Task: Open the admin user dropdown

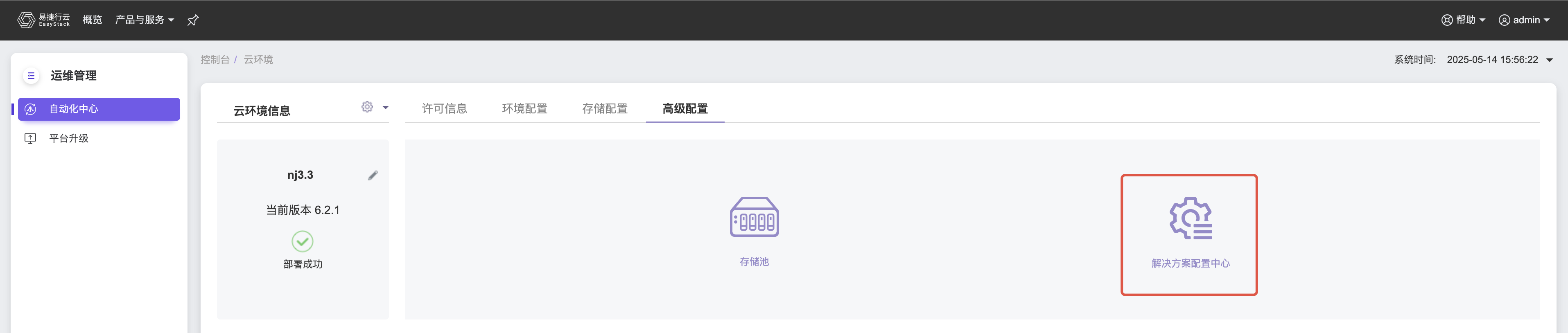Action: [1523, 20]
